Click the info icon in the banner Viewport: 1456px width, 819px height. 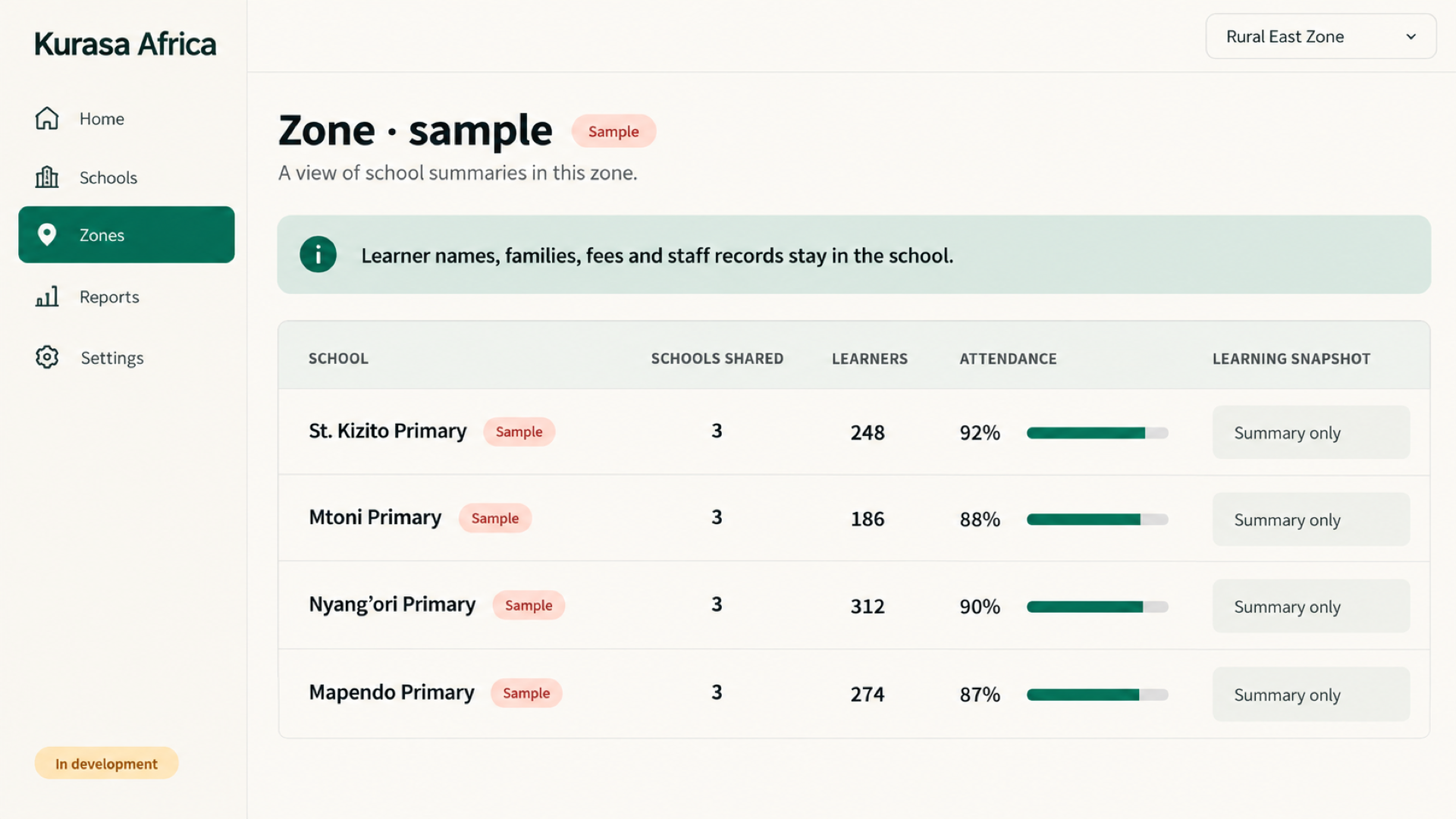click(x=318, y=255)
